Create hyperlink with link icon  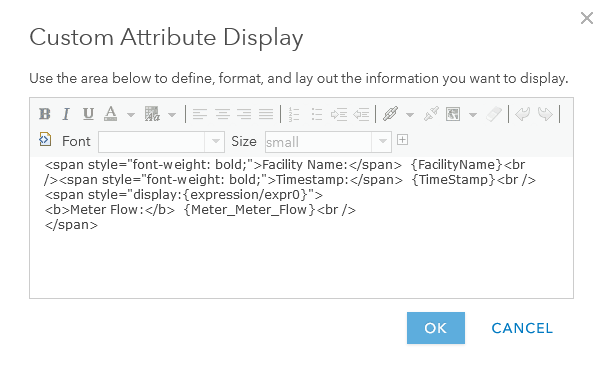(x=390, y=114)
